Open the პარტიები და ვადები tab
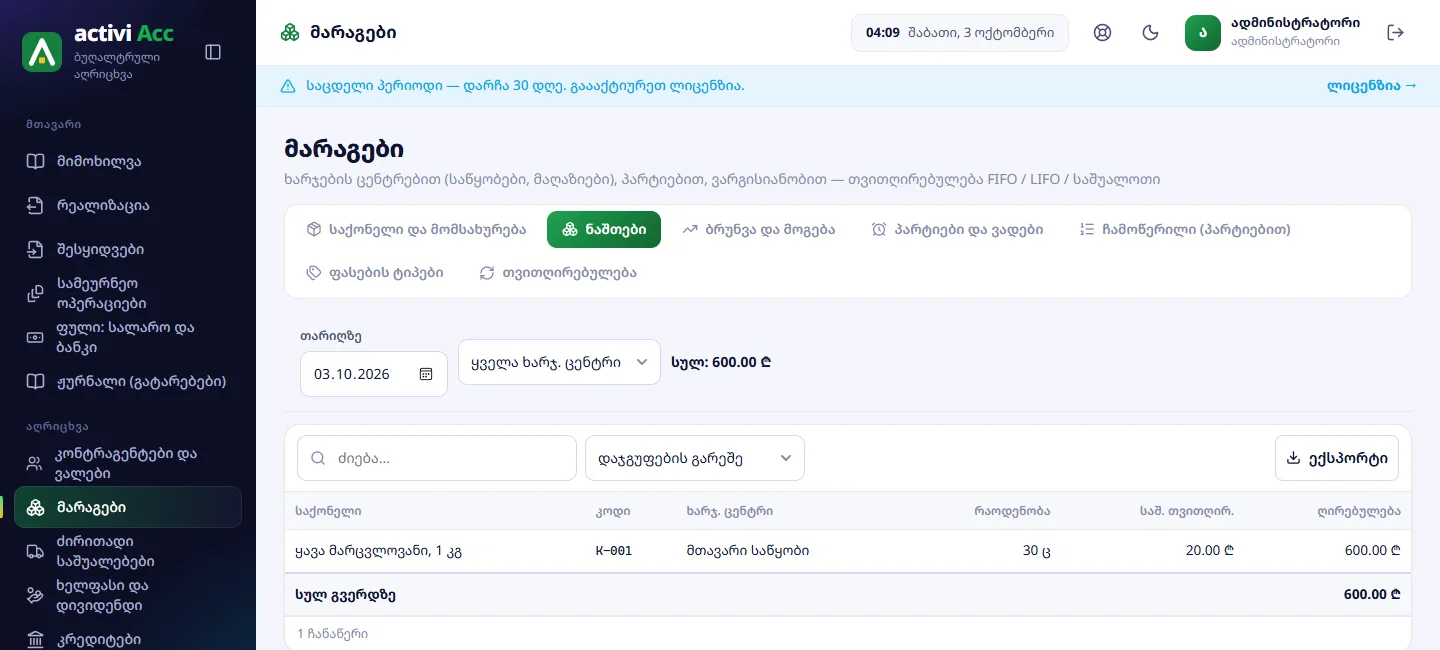The width and height of the screenshot is (1440, 650). tap(957, 229)
